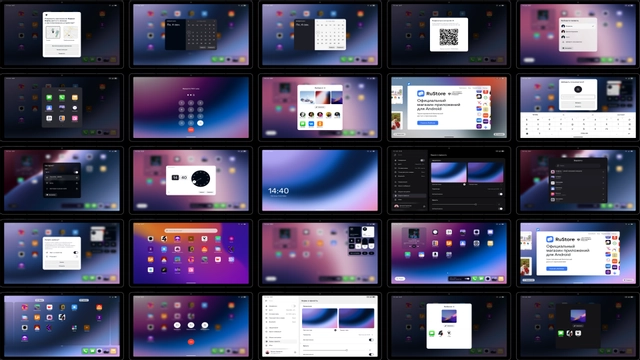The width and height of the screenshot is (640, 360).
Task: Tap green phone icon in edit-mode home dock
Action: (x=85, y=351)
